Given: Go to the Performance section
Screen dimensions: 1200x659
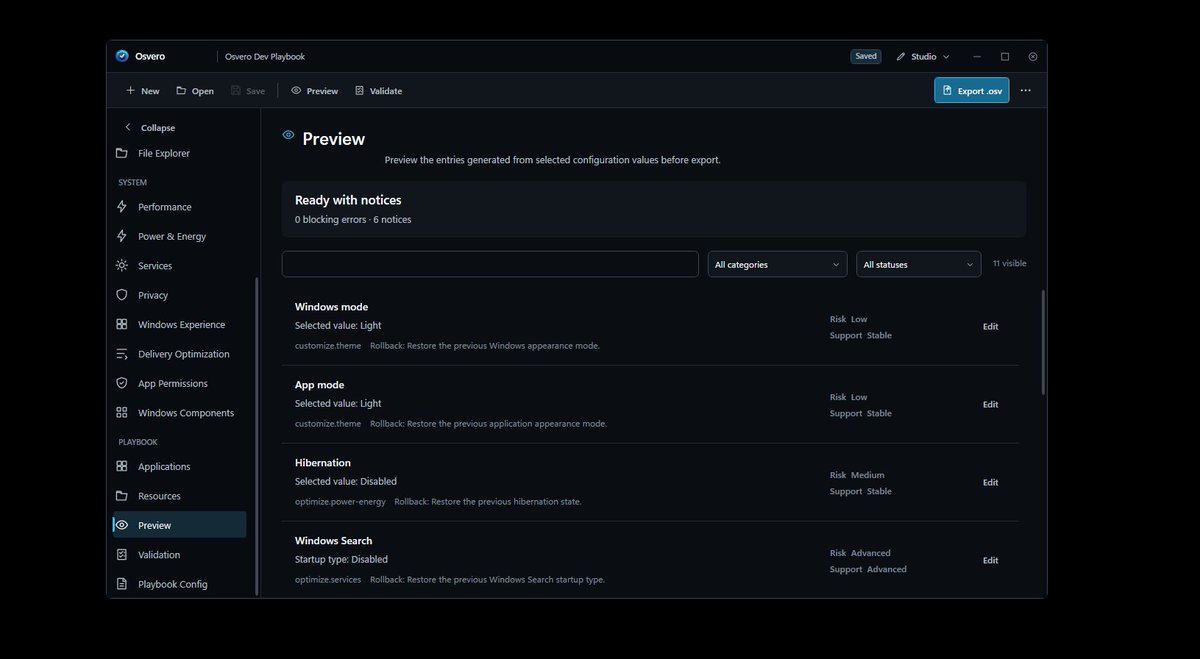Looking at the screenshot, I should 179,207.
